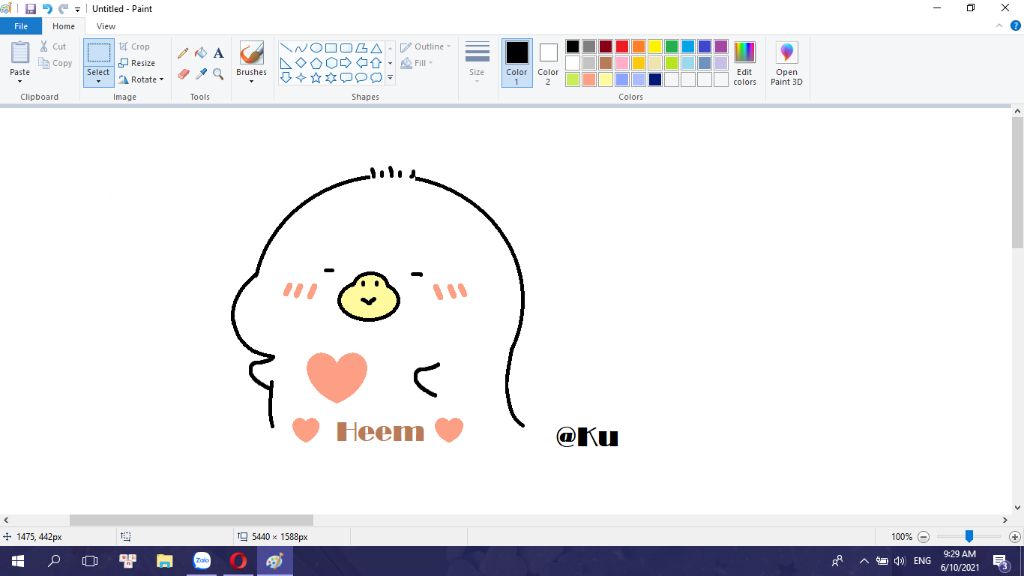
Task: Choose the Polygon shape
Action: tap(361, 48)
